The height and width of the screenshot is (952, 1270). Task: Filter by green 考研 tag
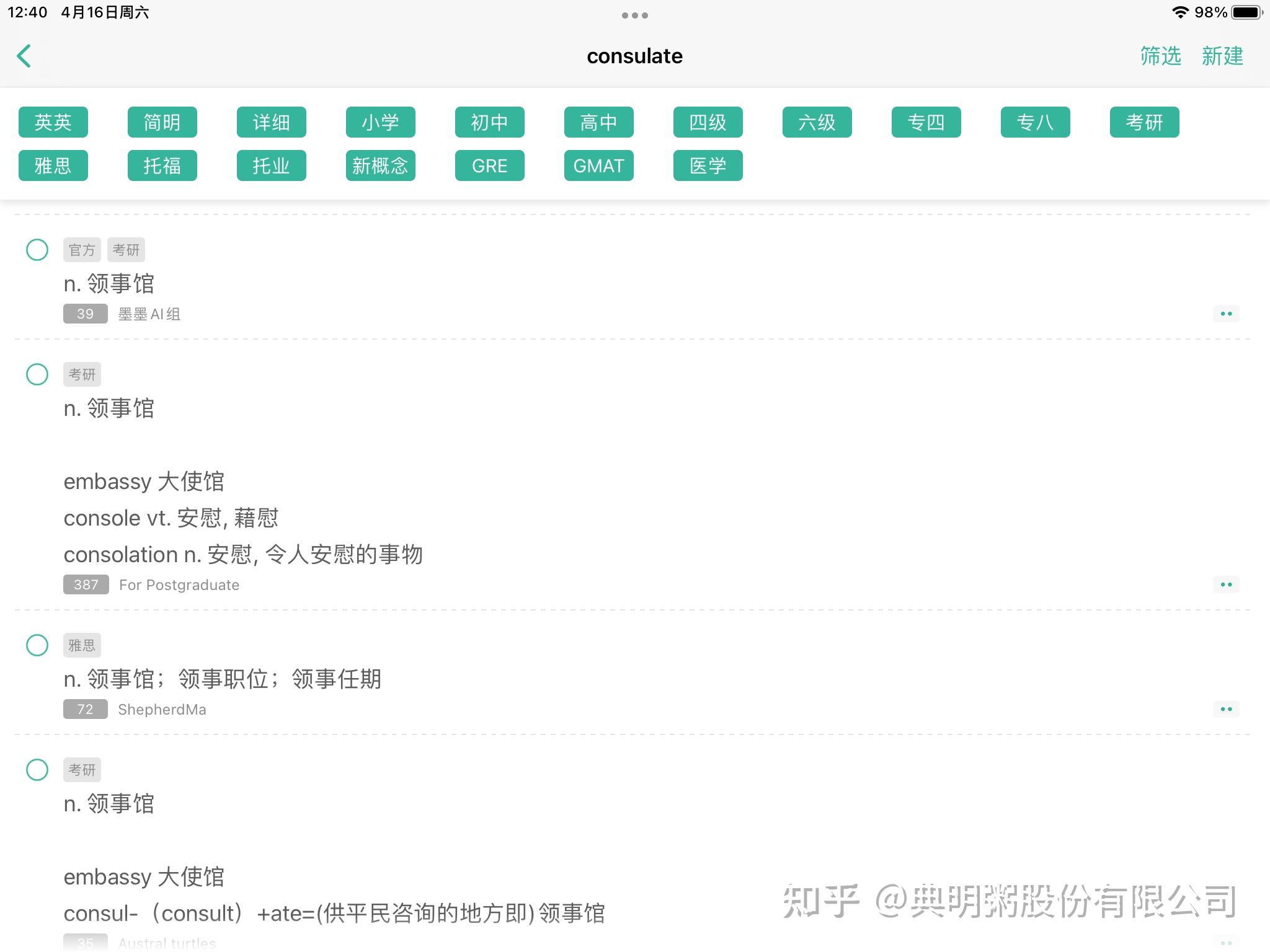tap(1145, 122)
